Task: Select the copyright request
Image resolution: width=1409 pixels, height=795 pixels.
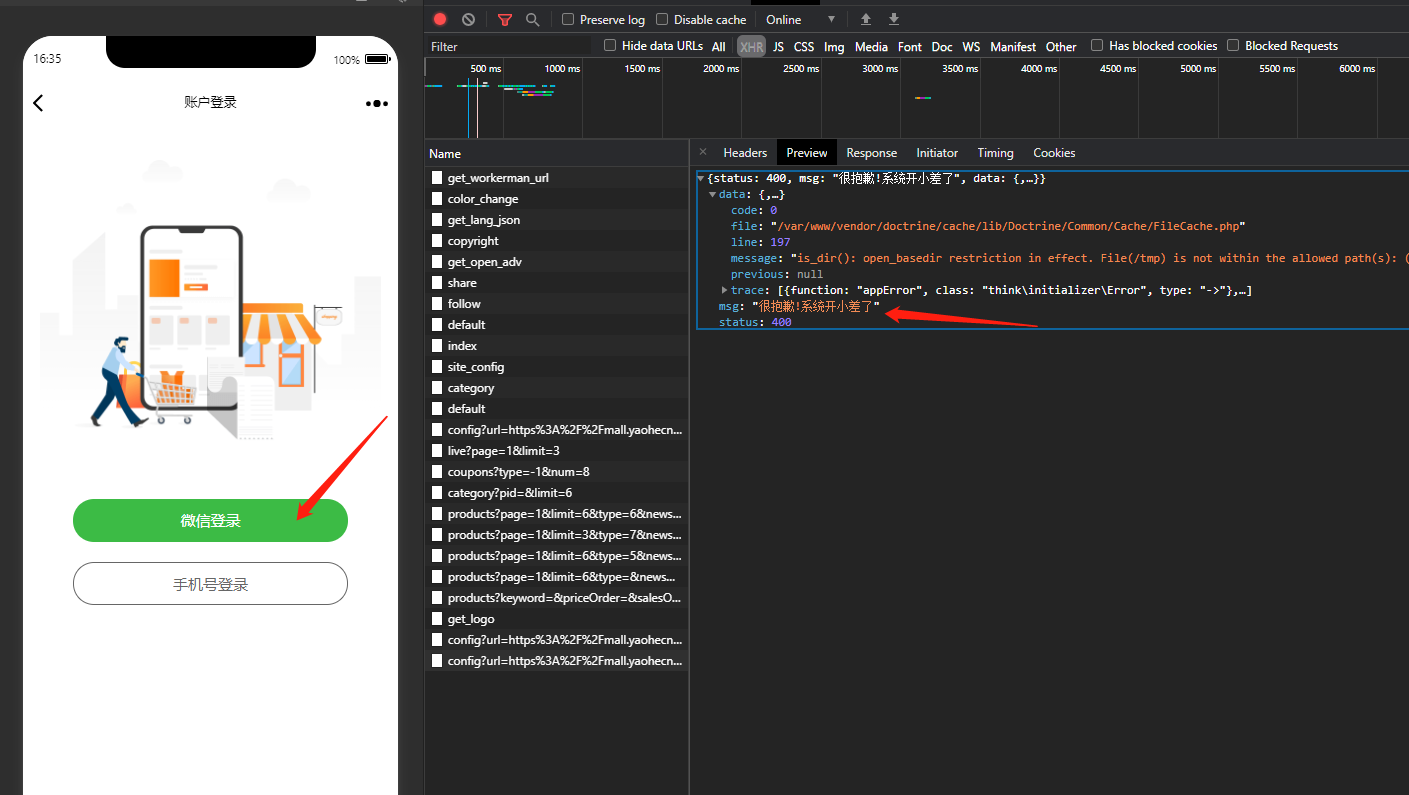Action: pos(556,240)
